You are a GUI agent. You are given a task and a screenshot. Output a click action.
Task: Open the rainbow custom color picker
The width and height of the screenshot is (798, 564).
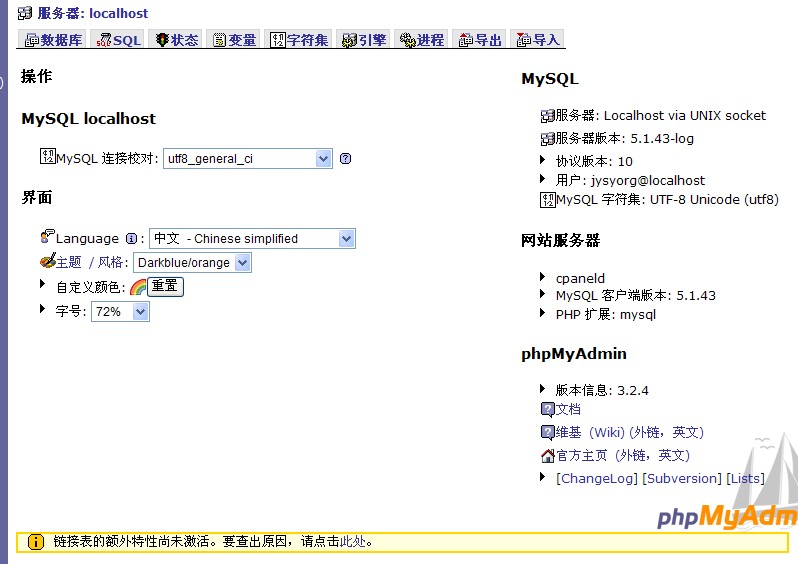[138, 288]
